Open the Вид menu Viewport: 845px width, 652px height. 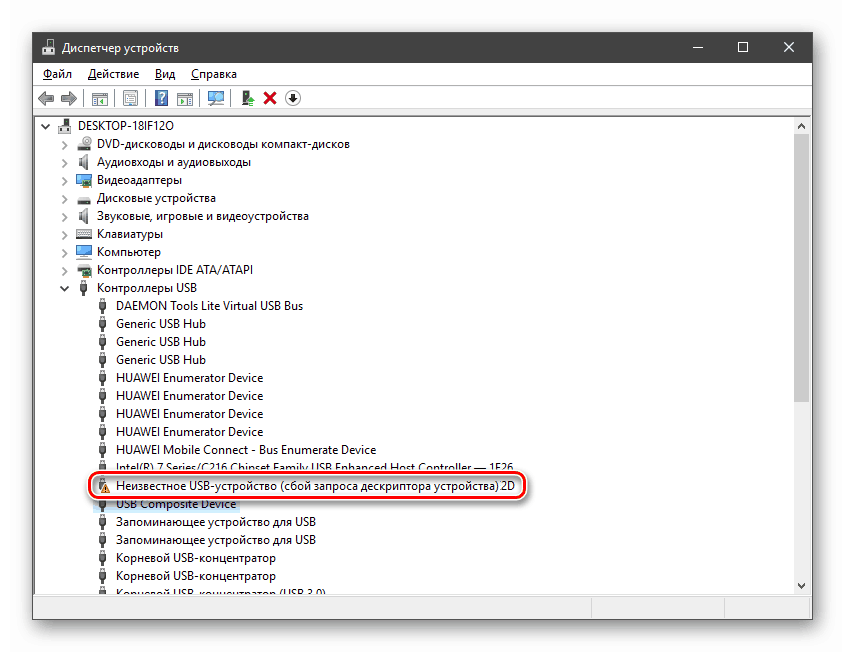point(164,74)
